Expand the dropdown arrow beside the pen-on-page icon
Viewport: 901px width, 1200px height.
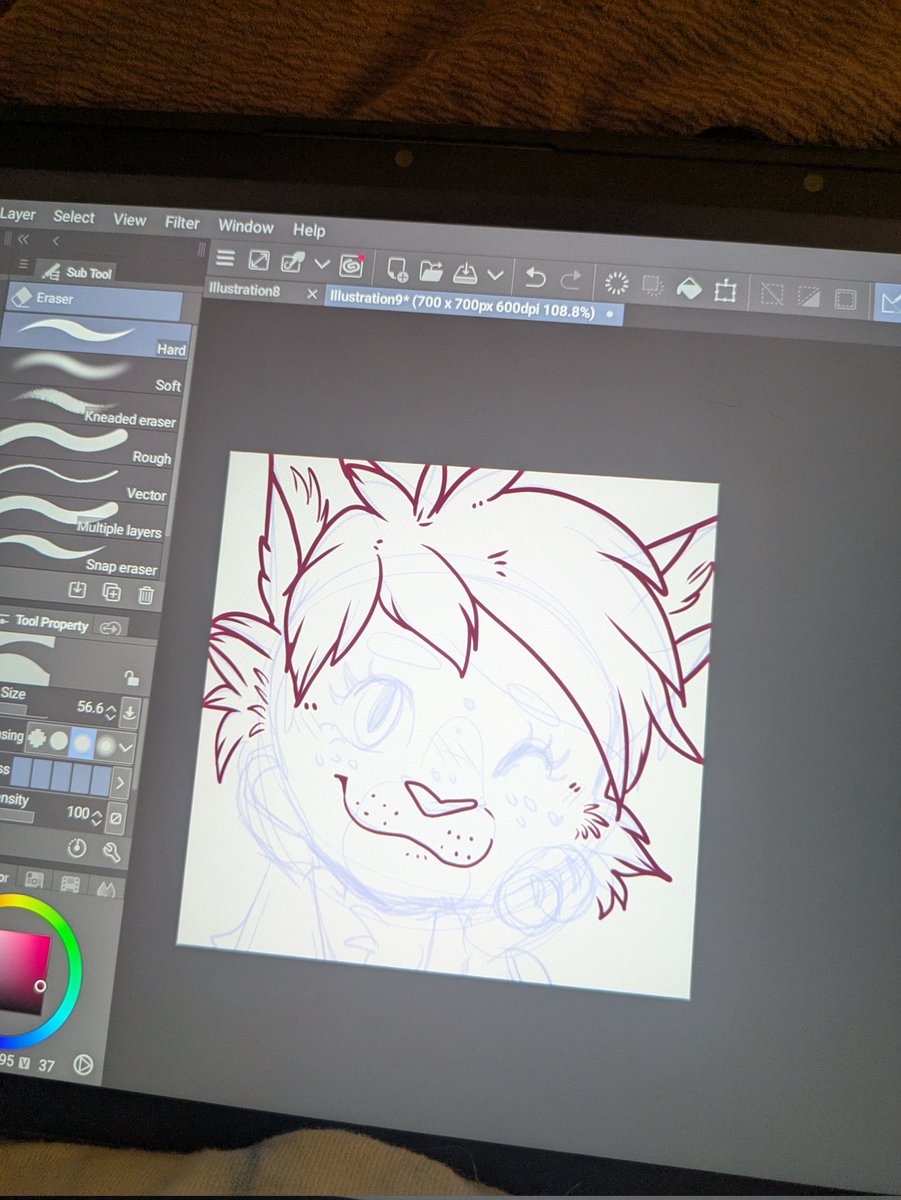tap(322, 264)
